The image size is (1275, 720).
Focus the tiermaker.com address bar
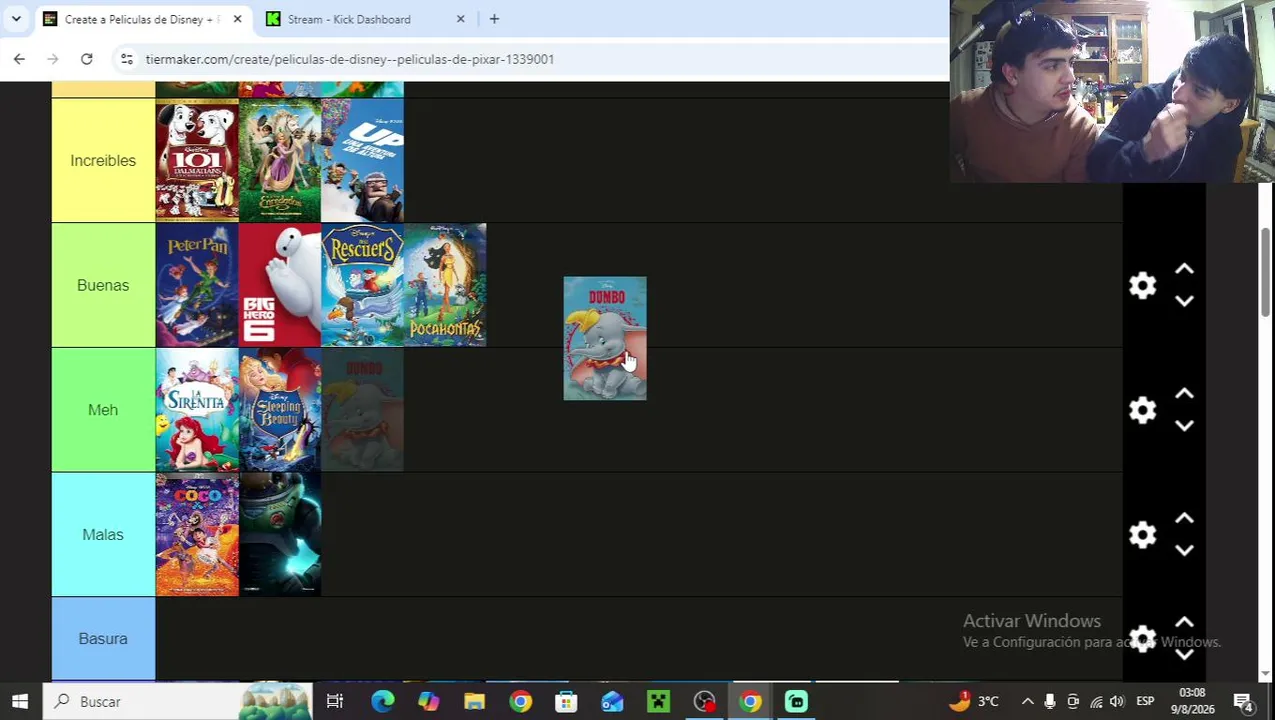[350, 59]
